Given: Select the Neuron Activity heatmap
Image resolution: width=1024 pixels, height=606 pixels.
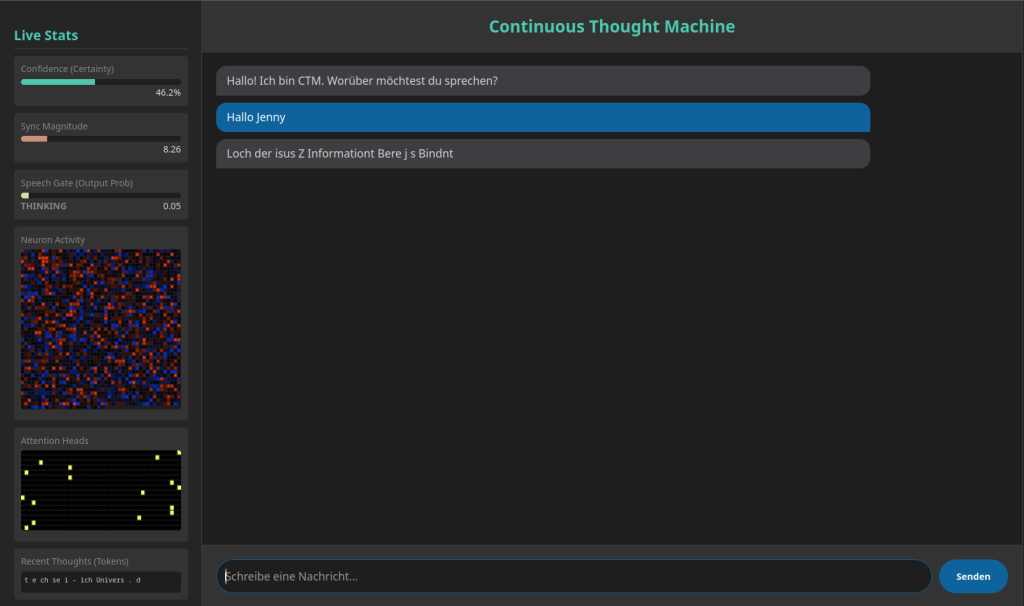Looking at the screenshot, I should [x=101, y=329].
